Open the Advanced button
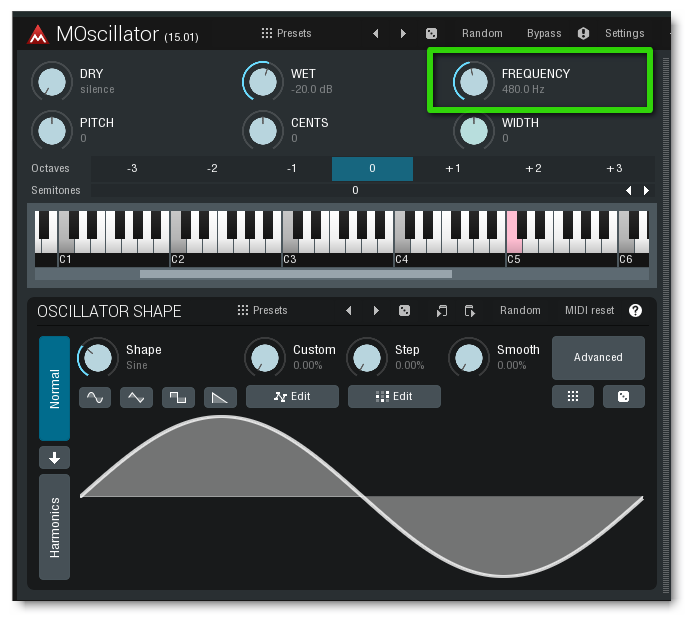Viewport: 694px width, 624px height. pyautogui.click(x=598, y=358)
